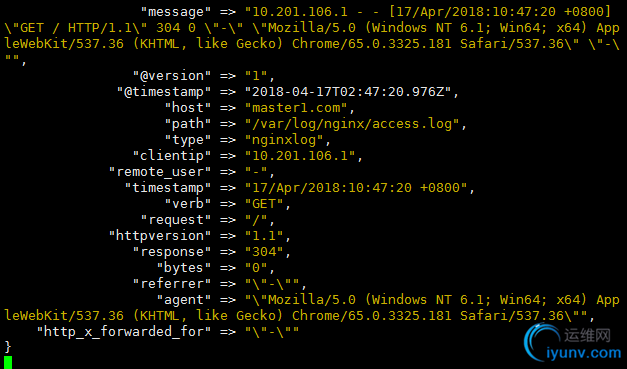Image resolution: width=627 pixels, height=369 pixels.
Task: Click the timestamp value 17/Apr/2018:10:47:20 +0800
Action: pos(356,188)
